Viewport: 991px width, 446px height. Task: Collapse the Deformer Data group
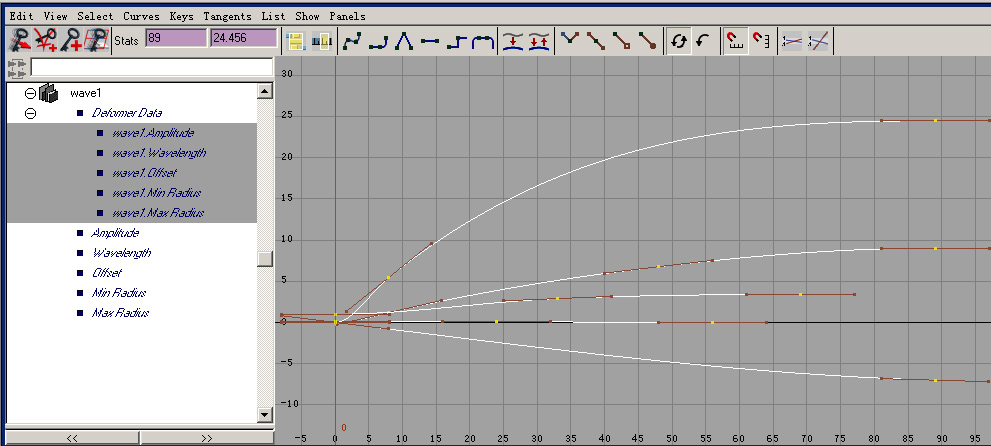pos(30,114)
